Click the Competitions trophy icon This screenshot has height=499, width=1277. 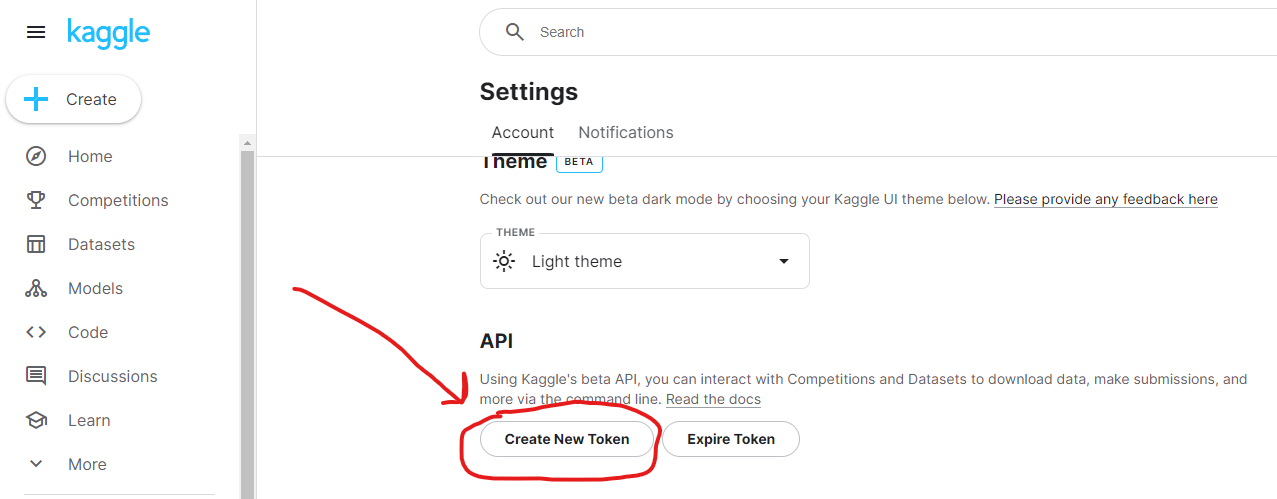pos(36,200)
